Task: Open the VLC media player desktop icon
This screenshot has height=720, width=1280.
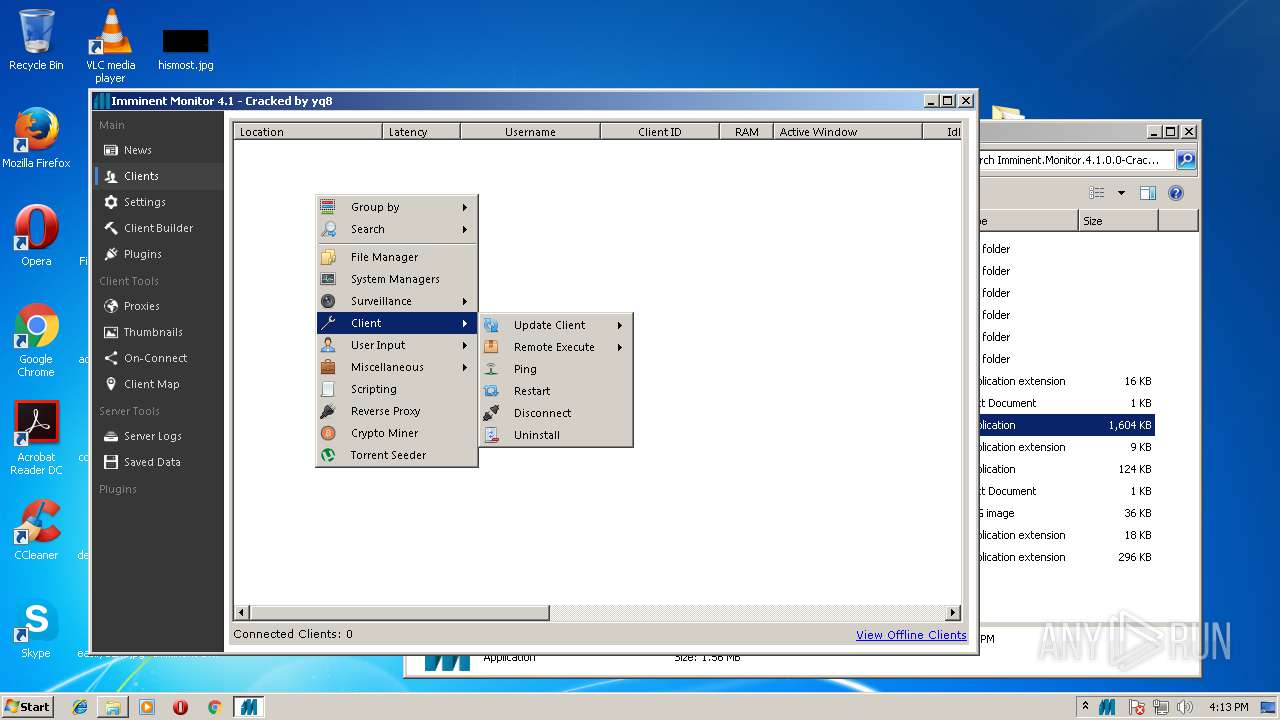Action: [110, 46]
